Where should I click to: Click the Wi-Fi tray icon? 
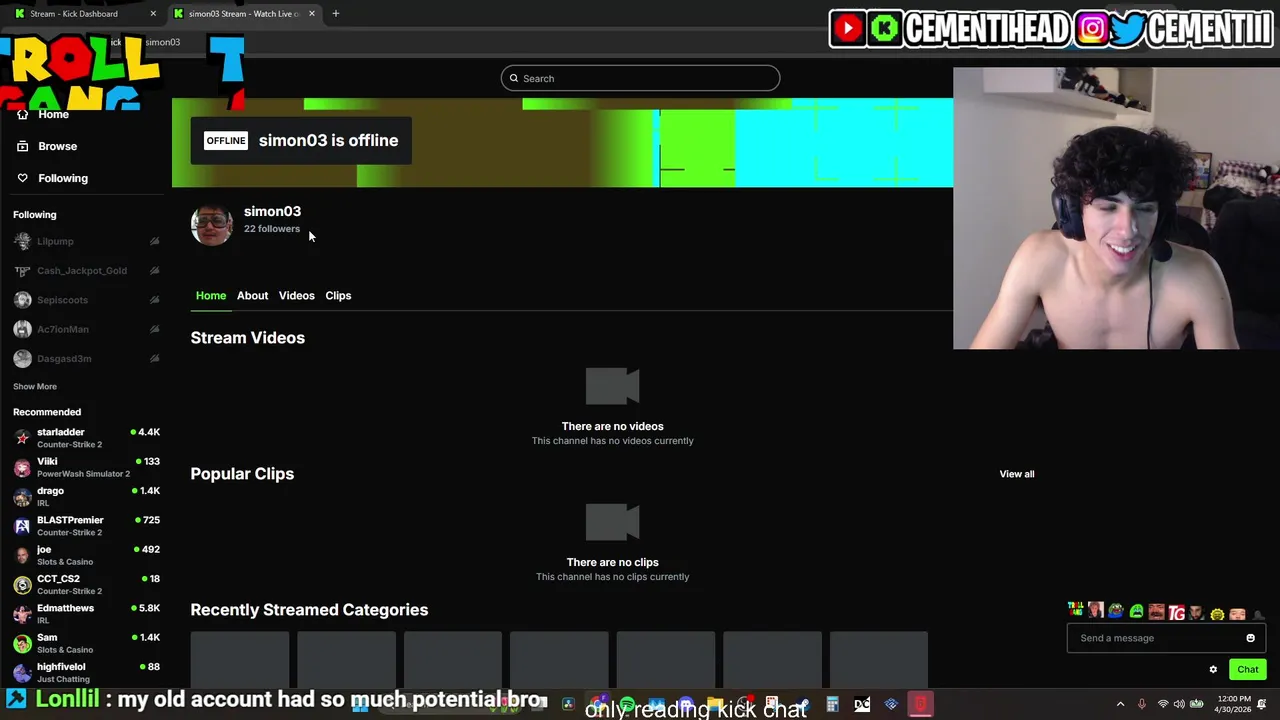(x=1163, y=704)
